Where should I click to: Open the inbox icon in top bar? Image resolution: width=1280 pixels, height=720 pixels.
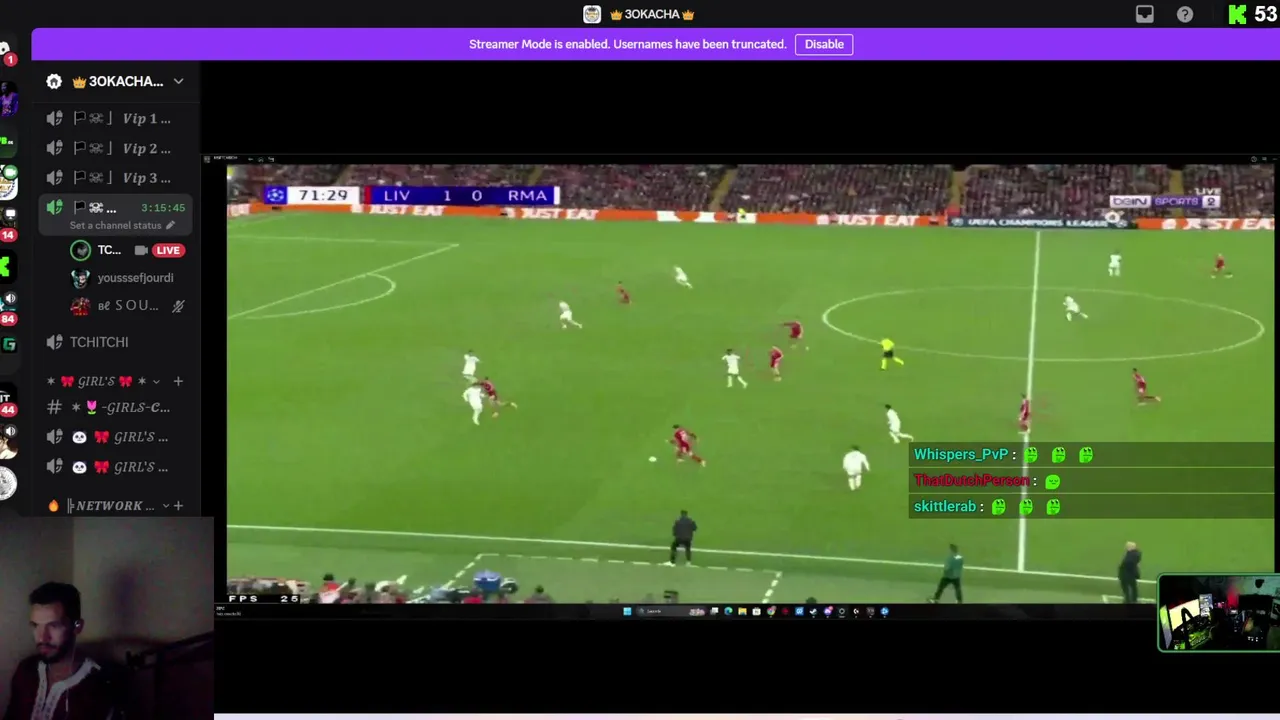tap(1145, 14)
